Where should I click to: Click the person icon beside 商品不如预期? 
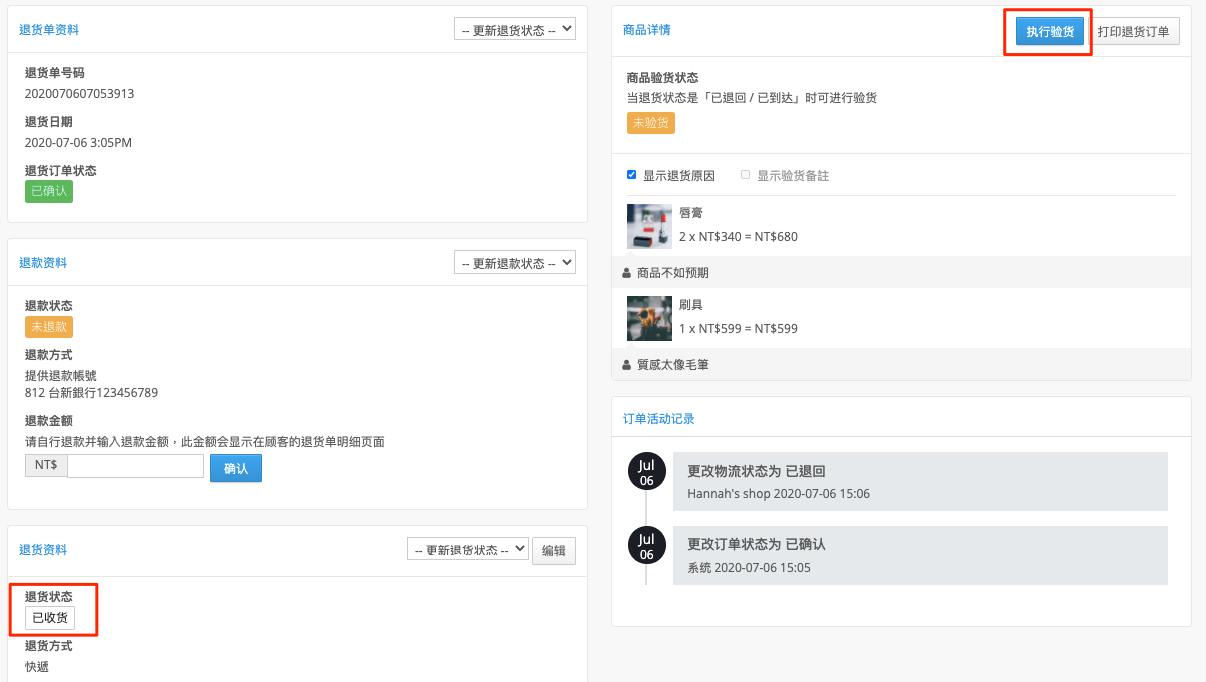[x=627, y=273]
